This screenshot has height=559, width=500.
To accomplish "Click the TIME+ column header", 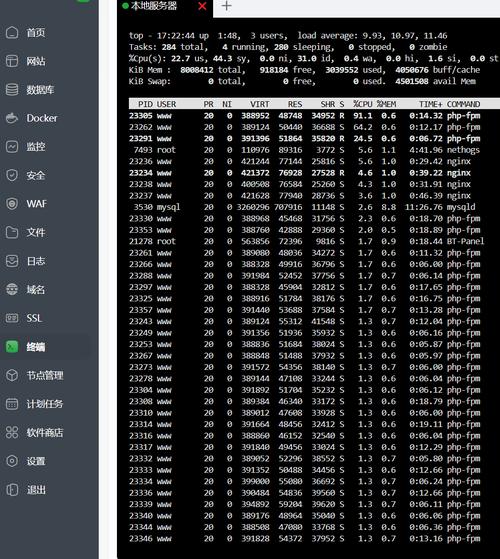I will pos(431,104).
